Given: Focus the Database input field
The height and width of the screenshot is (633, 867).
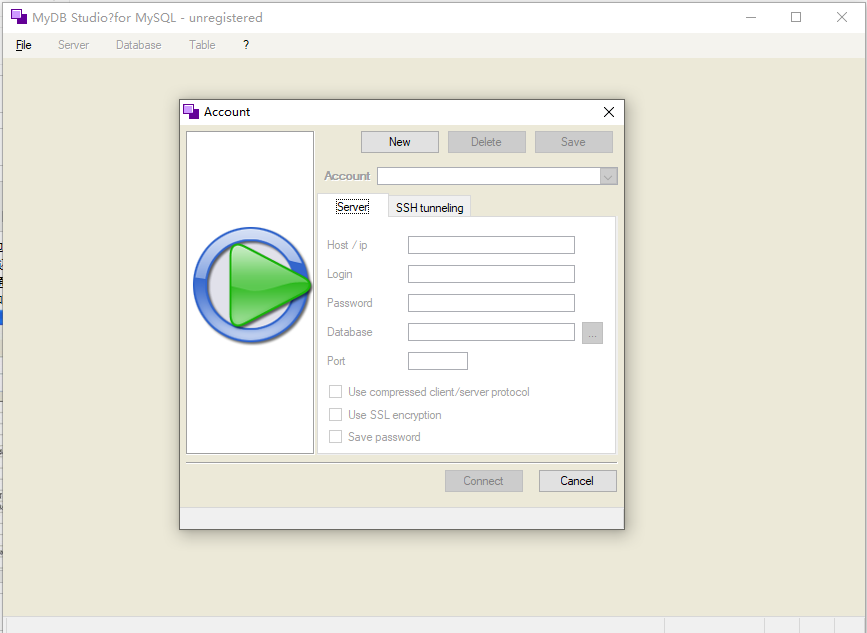Looking at the screenshot, I should click(x=491, y=332).
